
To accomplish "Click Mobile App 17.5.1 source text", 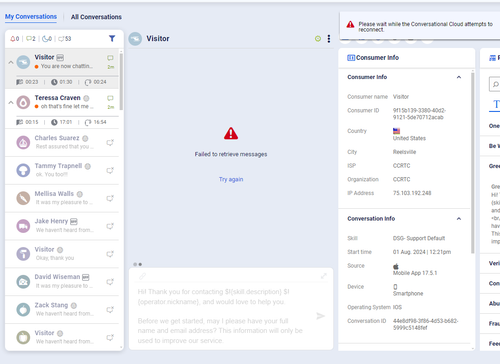I will pos(415,273).
